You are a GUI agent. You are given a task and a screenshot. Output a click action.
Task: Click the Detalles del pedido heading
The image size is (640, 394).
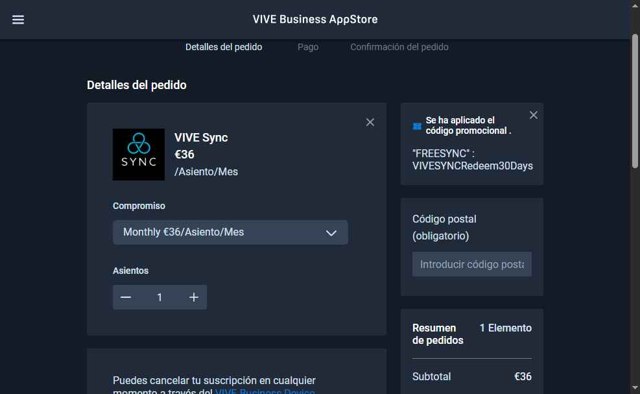click(137, 85)
